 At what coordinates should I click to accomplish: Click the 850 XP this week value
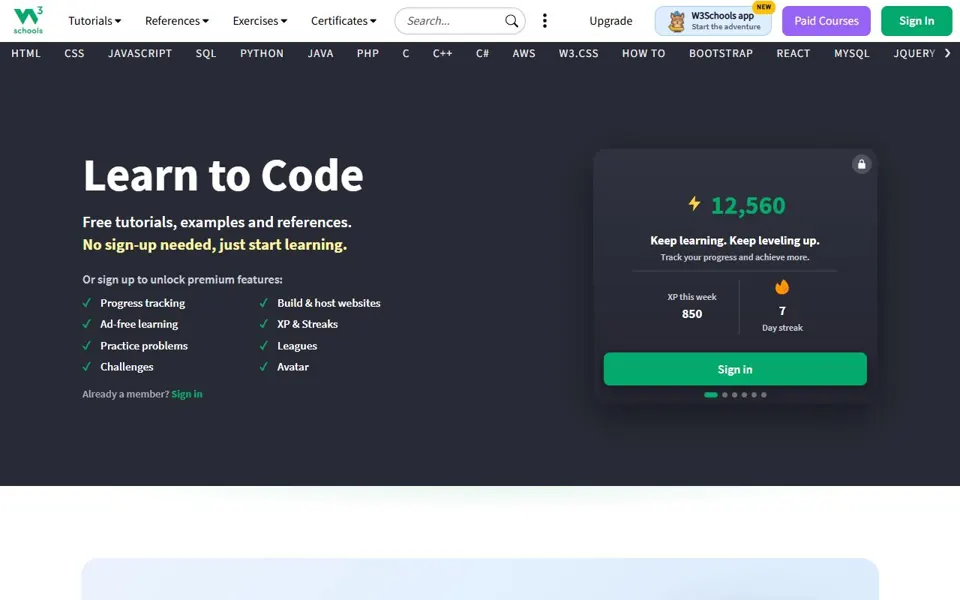coord(692,313)
